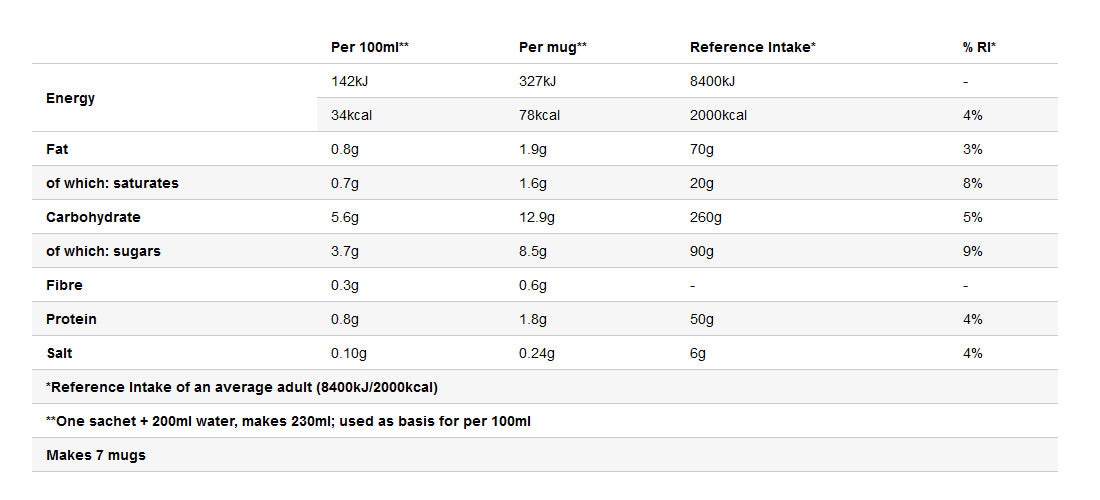Select the 142kJ energy value
The width and height of the screenshot is (1100, 500).
(x=351, y=81)
